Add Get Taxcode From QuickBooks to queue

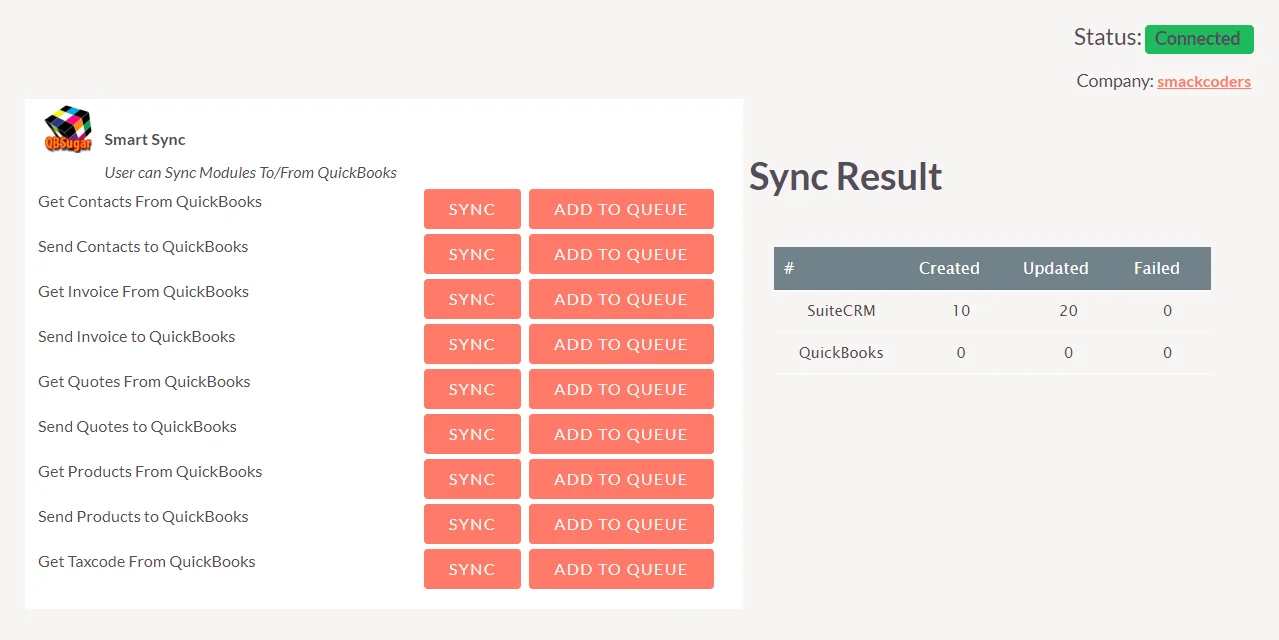click(x=621, y=569)
